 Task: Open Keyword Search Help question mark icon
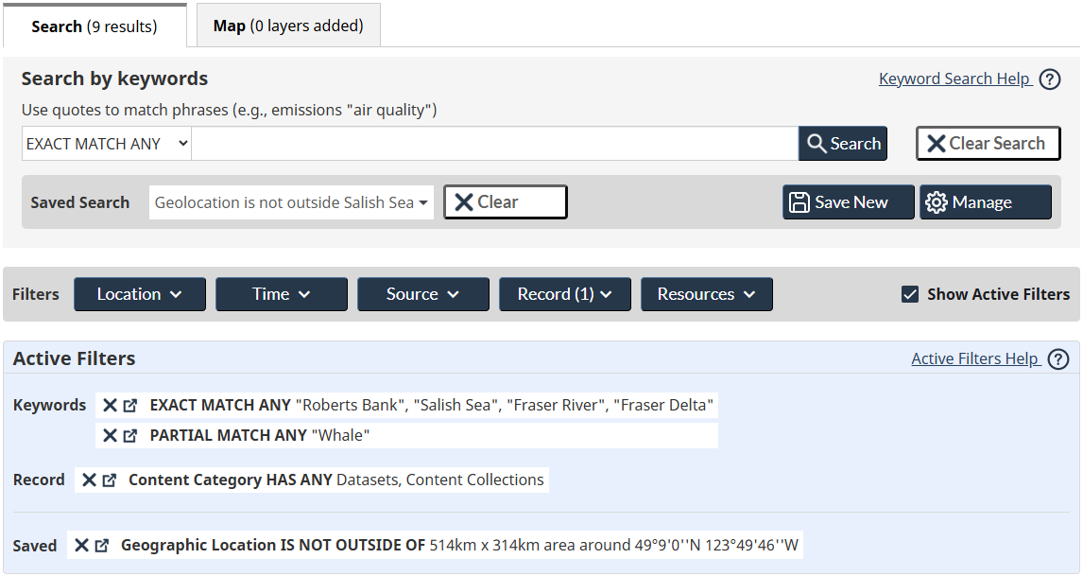coord(1049,78)
